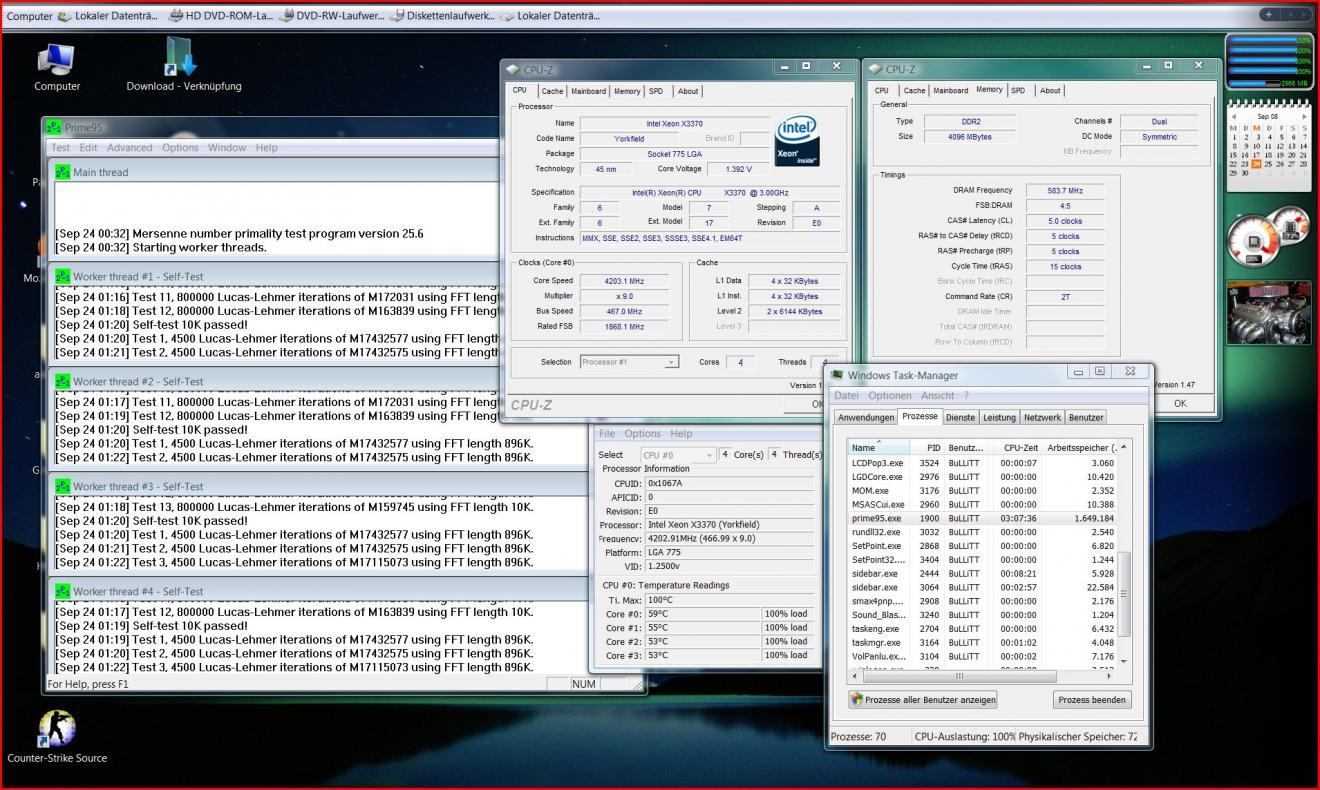Image resolution: width=1320 pixels, height=790 pixels.
Task: Click Prozesse aller Benutzer anzeigen button
Action: click(x=922, y=700)
